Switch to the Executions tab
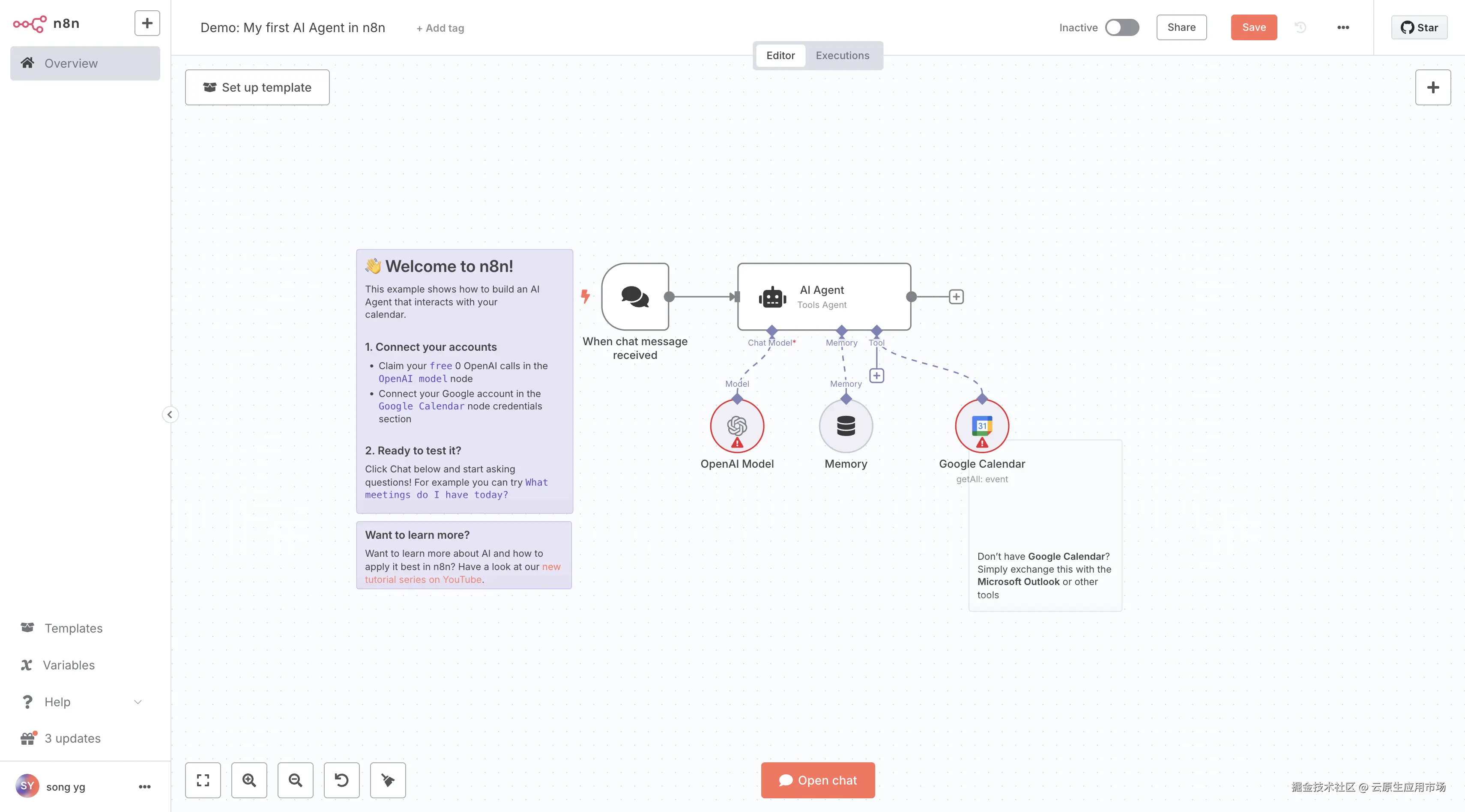Viewport: 1465px width, 812px height. pos(842,55)
